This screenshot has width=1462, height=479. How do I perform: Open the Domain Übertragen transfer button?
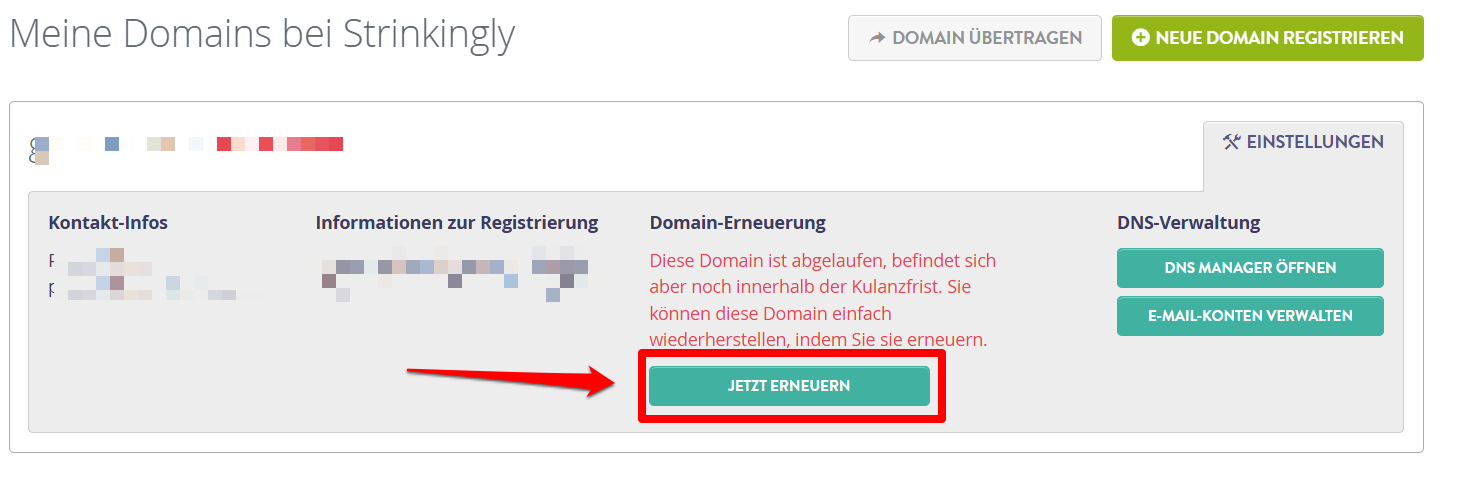click(x=974, y=38)
